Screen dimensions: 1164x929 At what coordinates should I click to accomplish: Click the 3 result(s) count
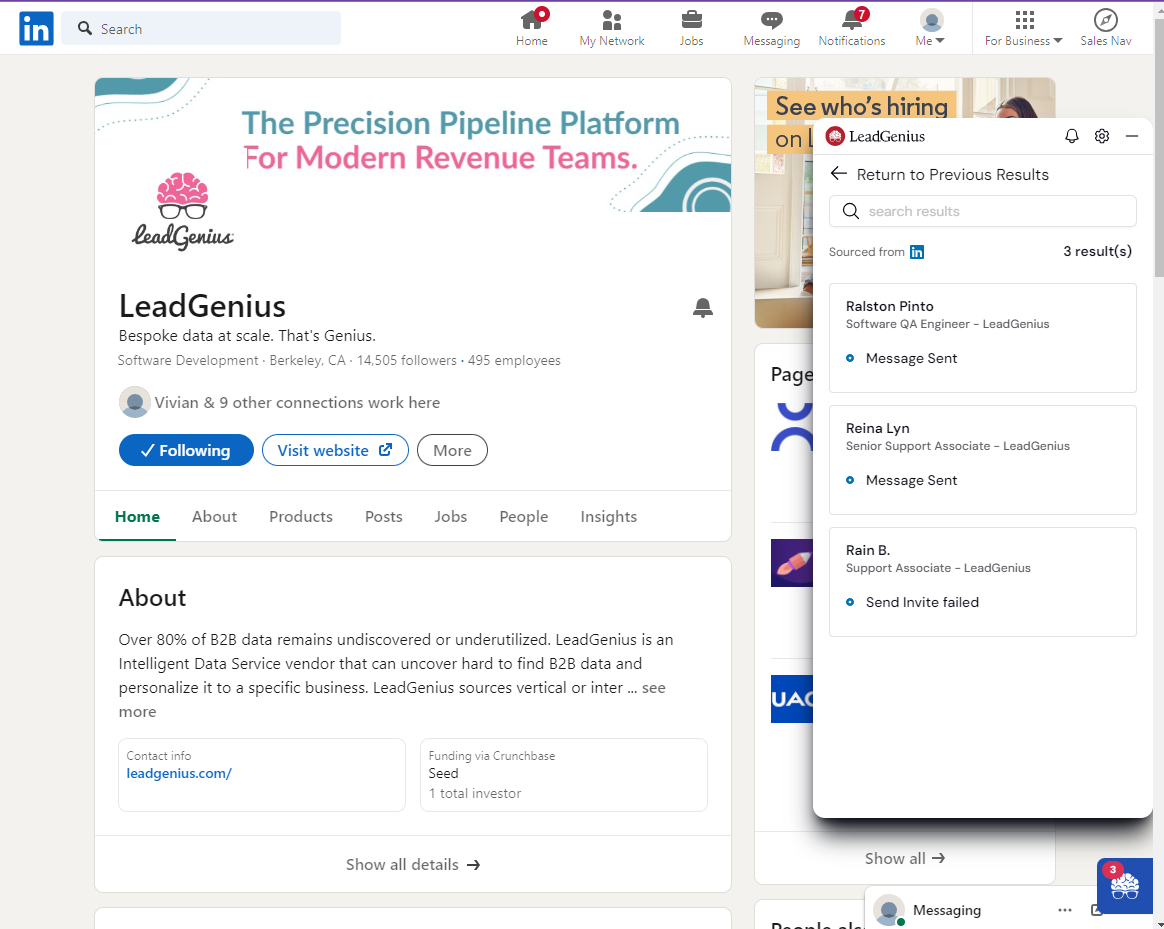tap(1097, 251)
